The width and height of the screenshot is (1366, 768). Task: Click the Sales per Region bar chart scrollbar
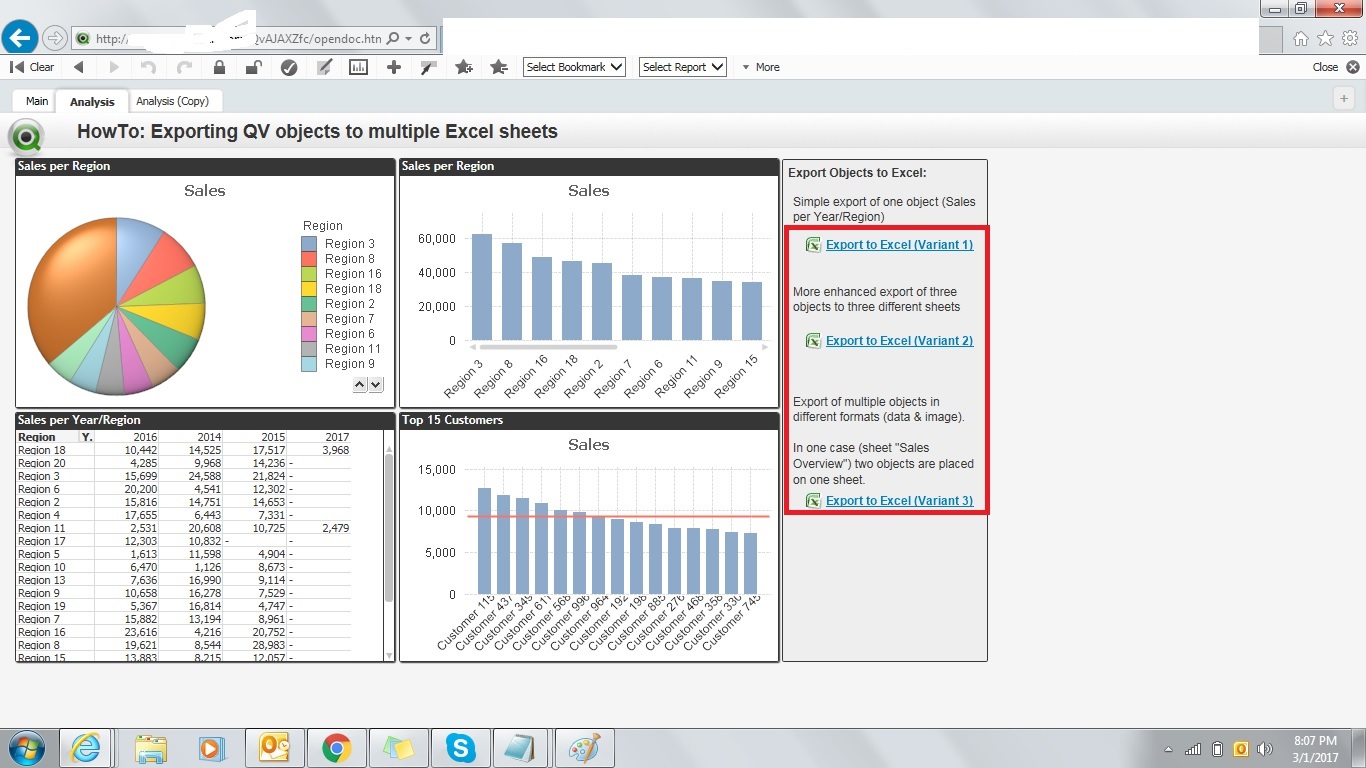tap(548, 347)
